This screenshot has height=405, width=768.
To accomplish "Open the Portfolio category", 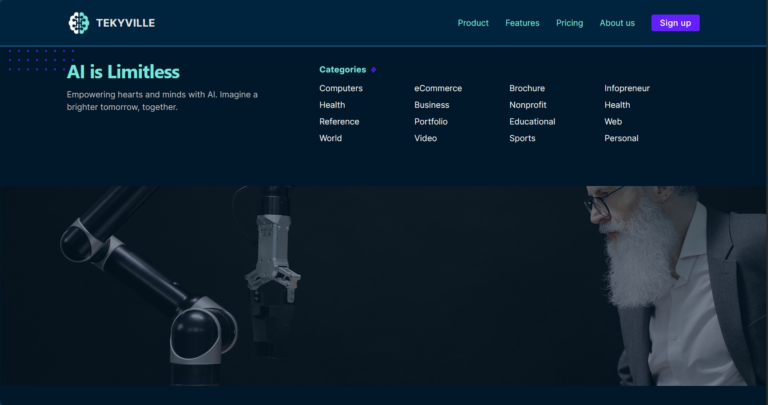I will pos(431,122).
